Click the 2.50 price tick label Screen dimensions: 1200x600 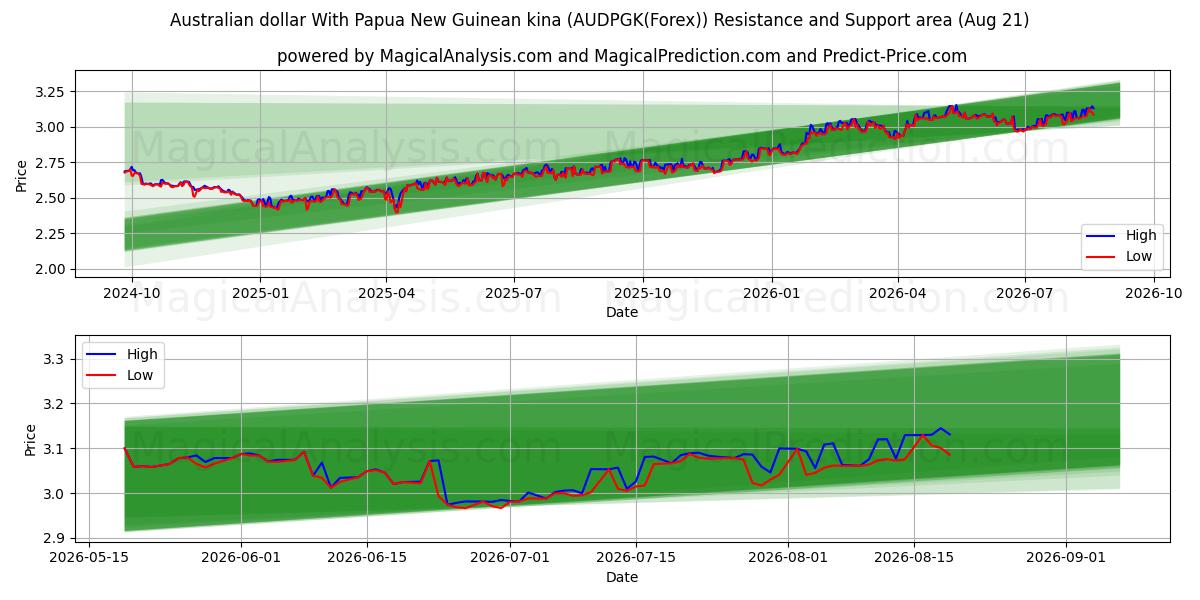[x=50, y=198]
